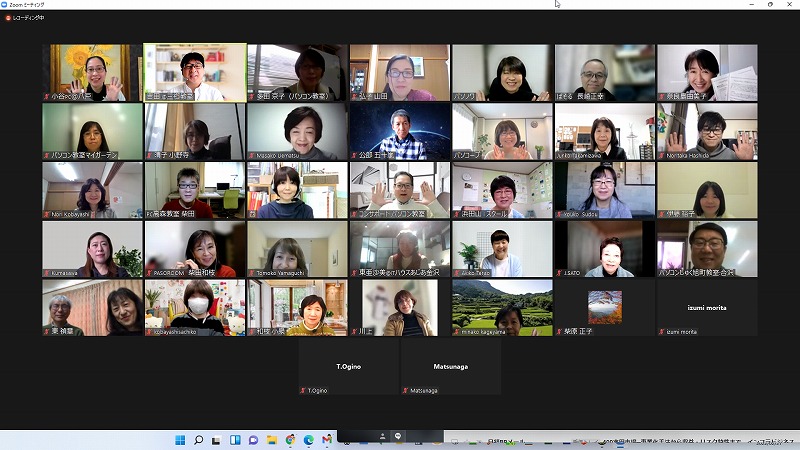Click the muted mic icon on izumi morita's tile
Screen dimensions: 800x450
pyautogui.click(x=661, y=331)
